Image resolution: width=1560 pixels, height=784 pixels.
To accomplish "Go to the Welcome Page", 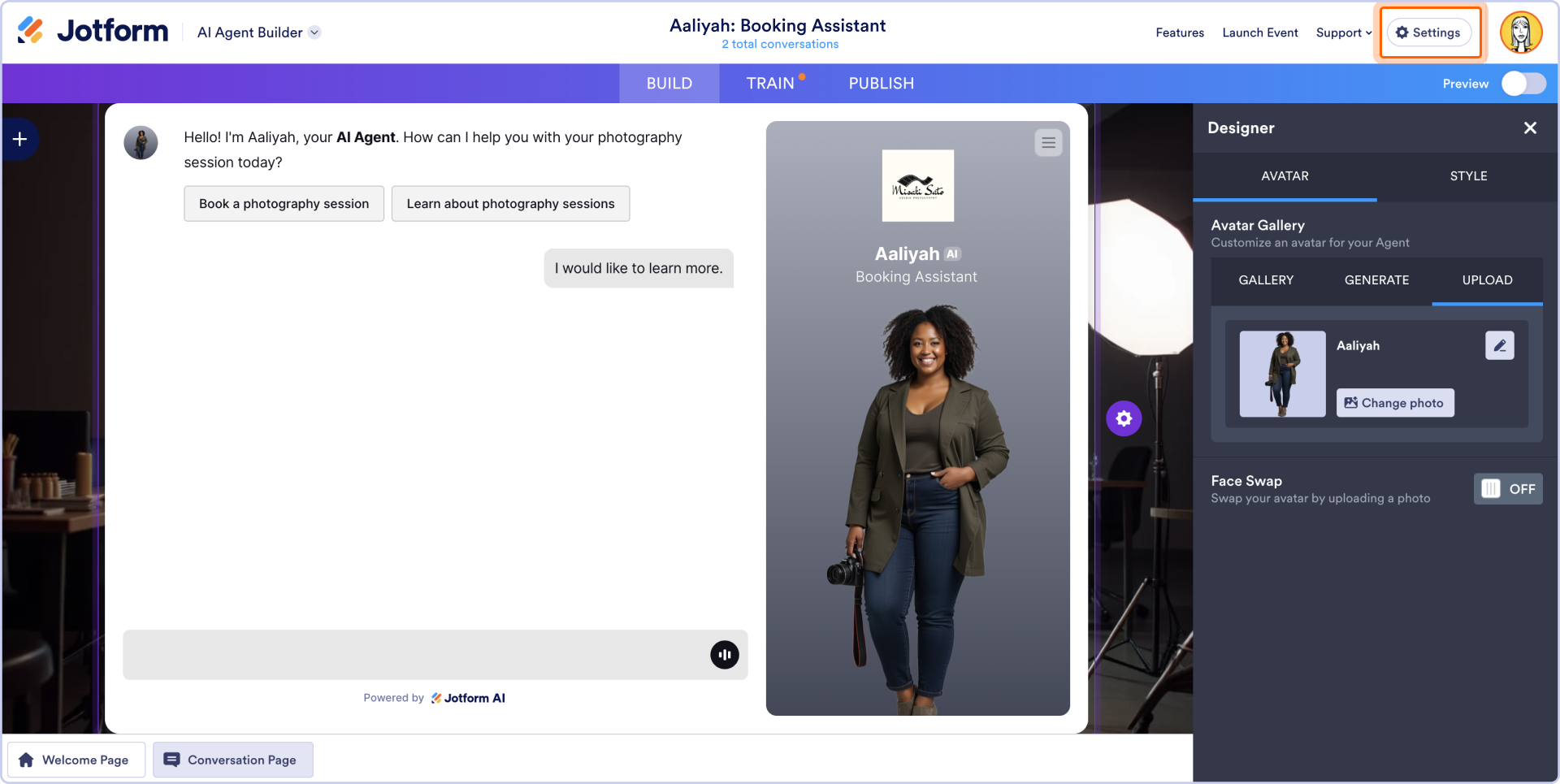I will 76,760.
